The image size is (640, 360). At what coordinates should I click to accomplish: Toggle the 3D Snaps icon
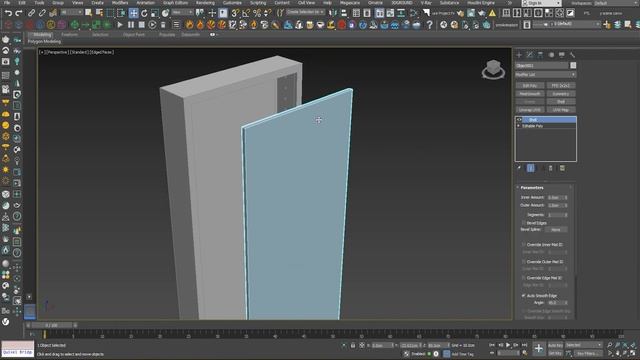point(236,13)
